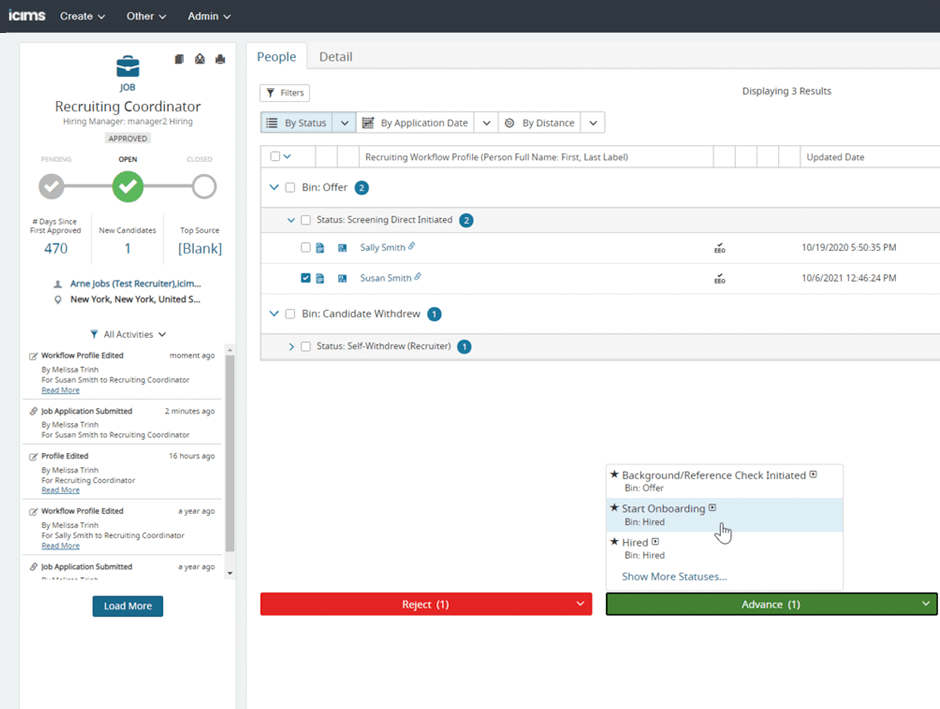Click the job briefcase icon
Screen dimensions: 940x709
coord(128,67)
